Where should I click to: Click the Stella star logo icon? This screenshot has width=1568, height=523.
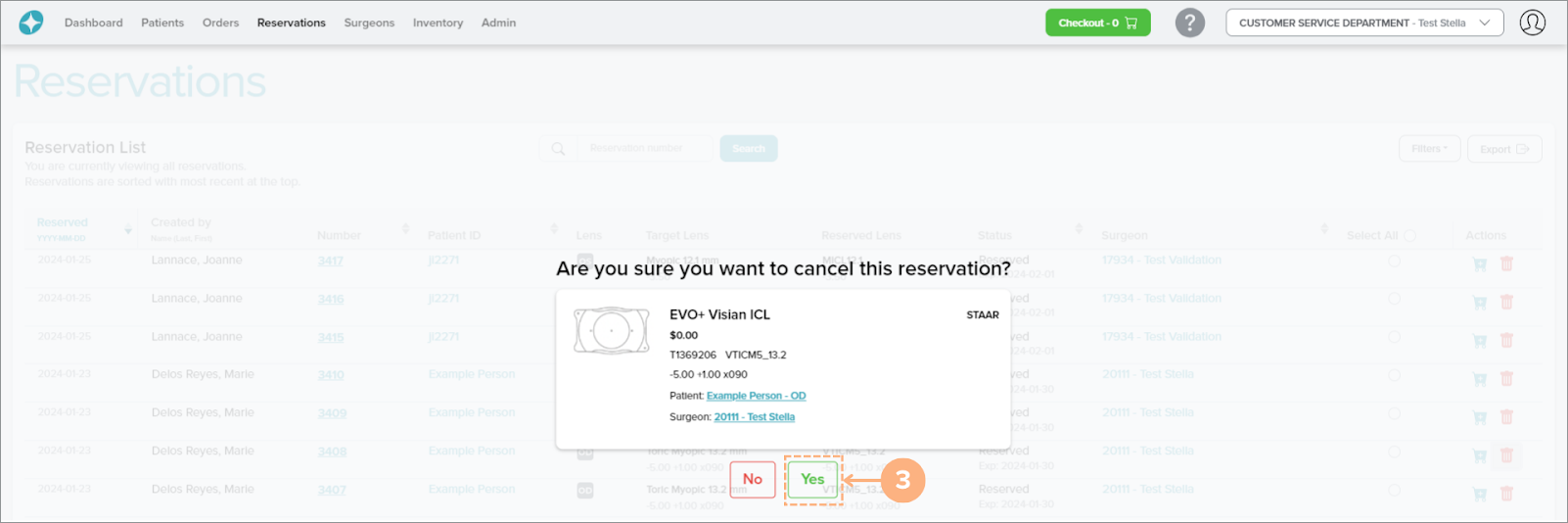pos(31,23)
